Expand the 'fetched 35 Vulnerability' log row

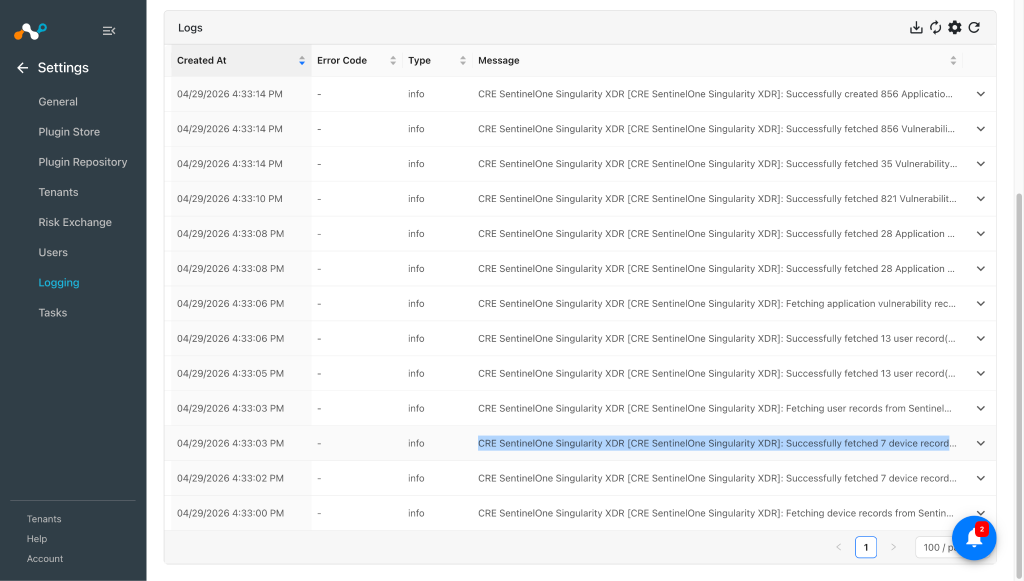click(x=980, y=164)
